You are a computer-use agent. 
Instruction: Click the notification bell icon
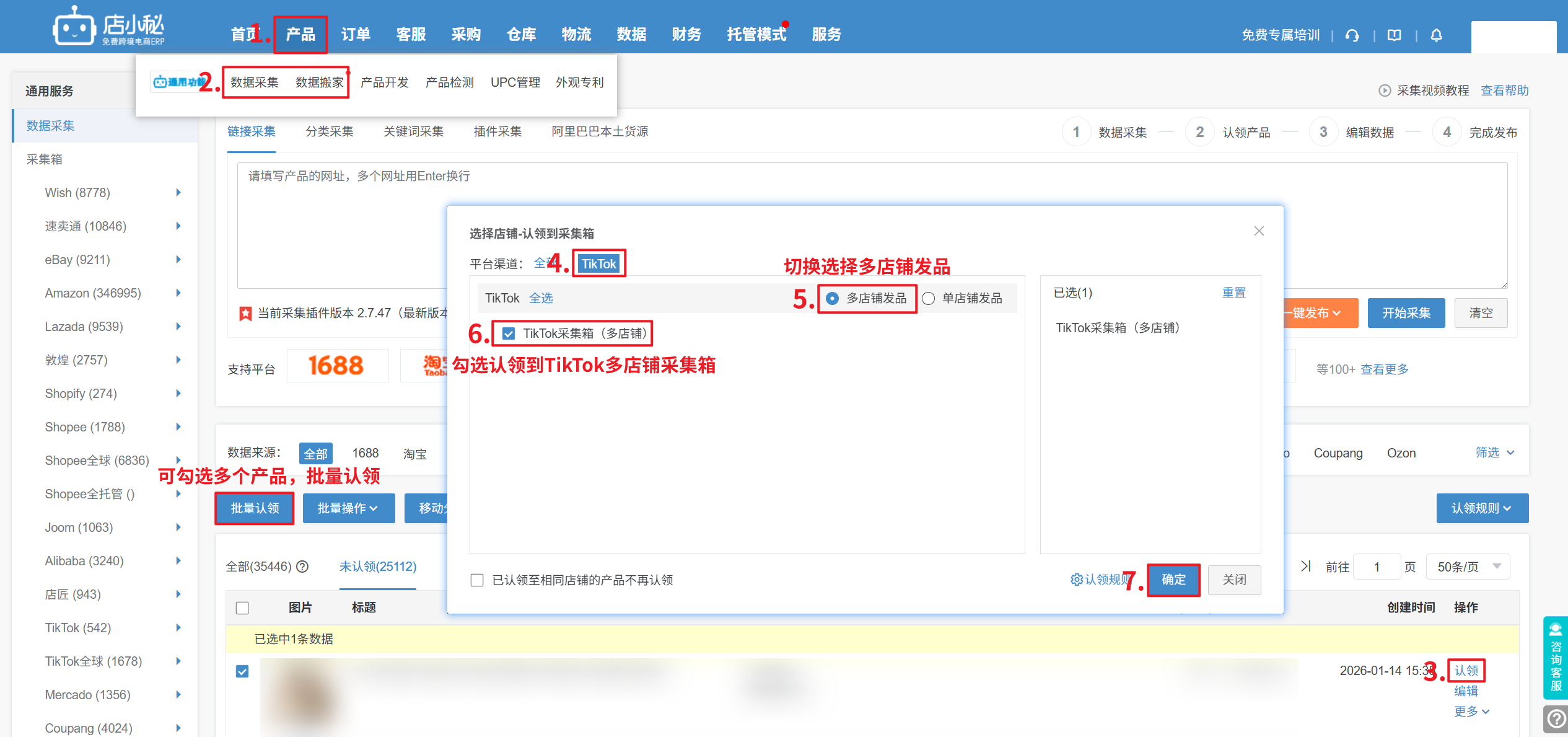tap(1436, 35)
